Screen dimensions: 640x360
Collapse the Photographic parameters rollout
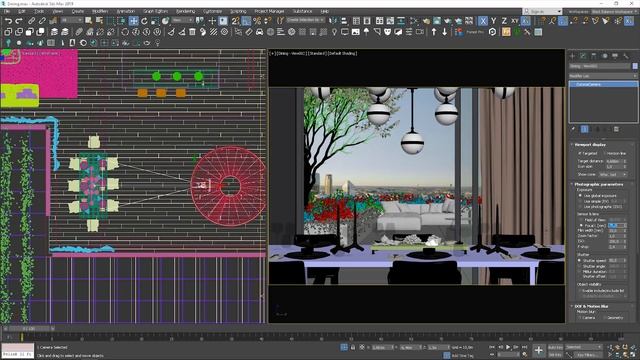(x=599, y=184)
